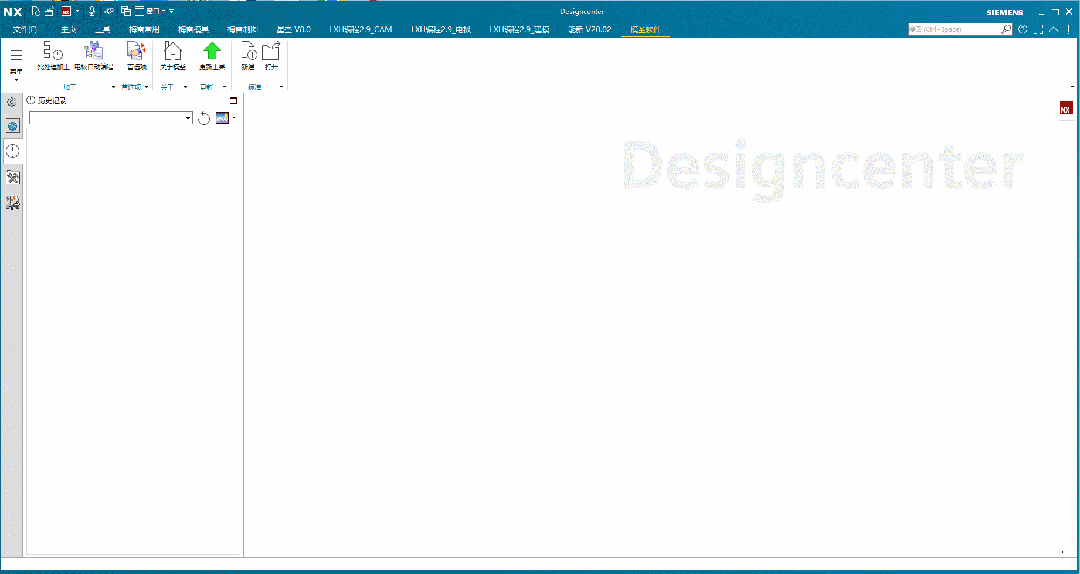Expand the dropdown under the house icon group
Viewport: 1080px width, 574px height.
click(185, 87)
